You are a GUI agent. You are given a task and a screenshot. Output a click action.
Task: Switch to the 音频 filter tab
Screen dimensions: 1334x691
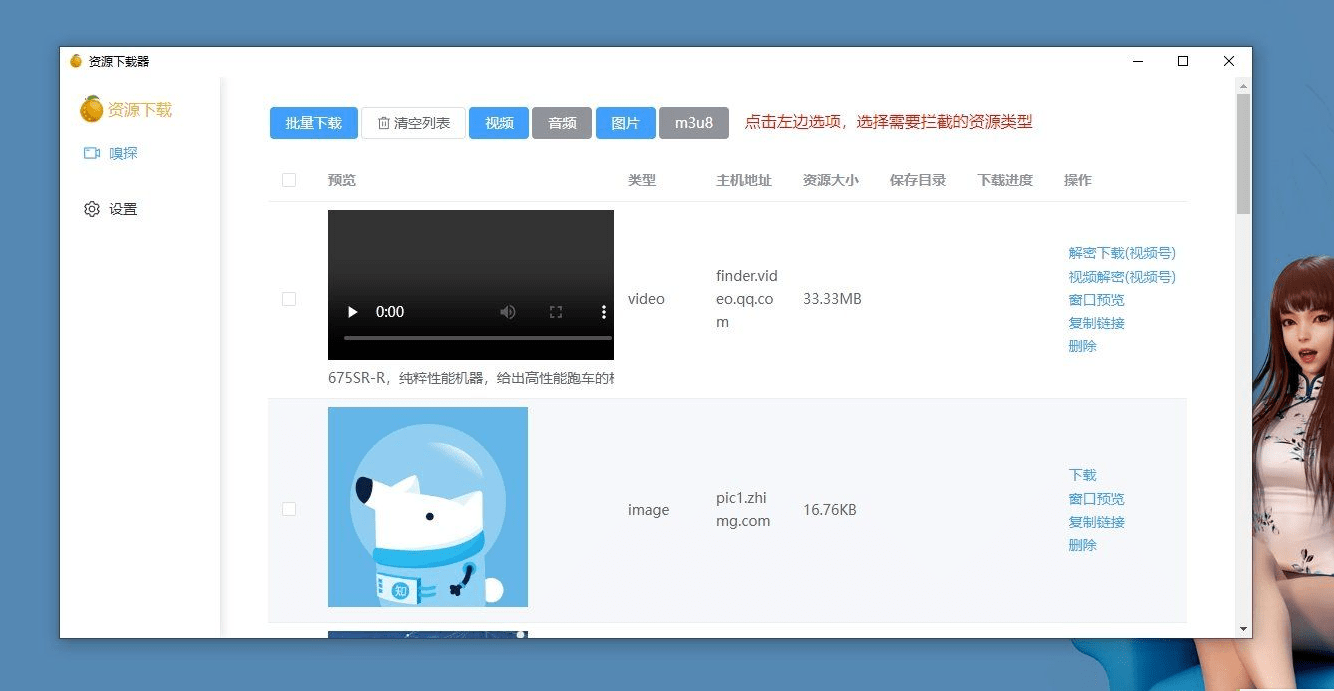561,122
